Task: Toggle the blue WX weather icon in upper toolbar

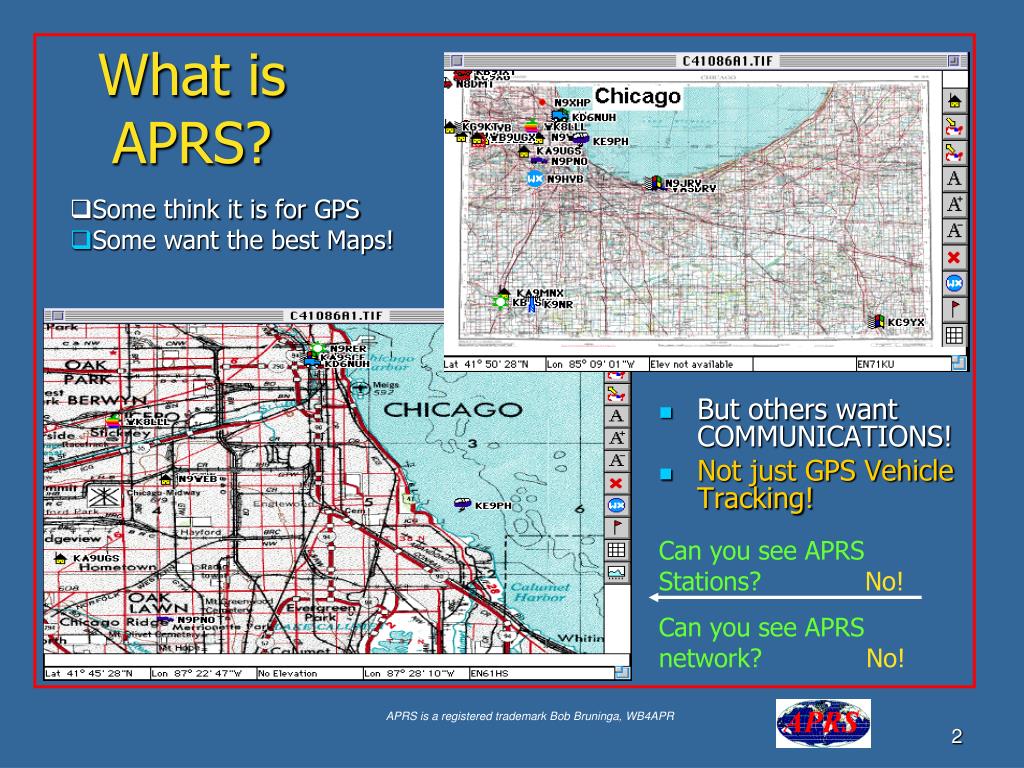Action: pyautogui.click(x=954, y=283)
